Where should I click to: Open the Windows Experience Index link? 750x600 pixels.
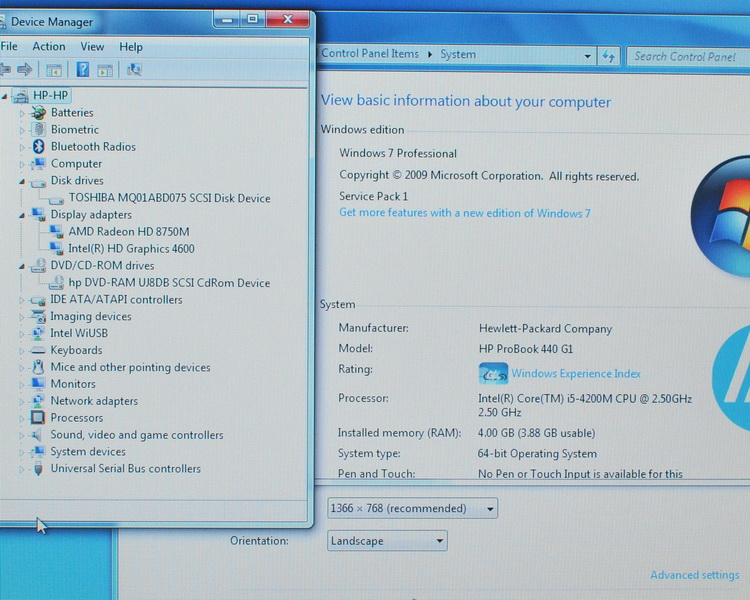576,374
